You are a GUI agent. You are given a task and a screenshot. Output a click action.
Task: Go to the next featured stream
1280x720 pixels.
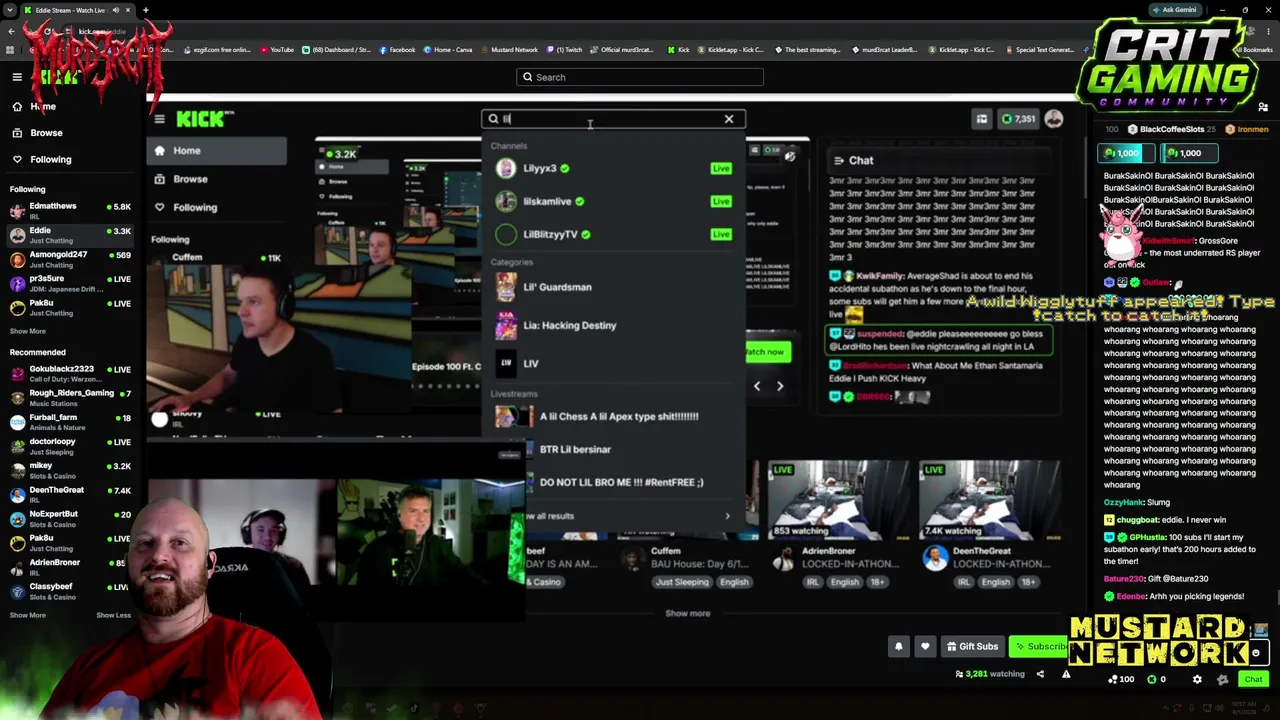780,386
